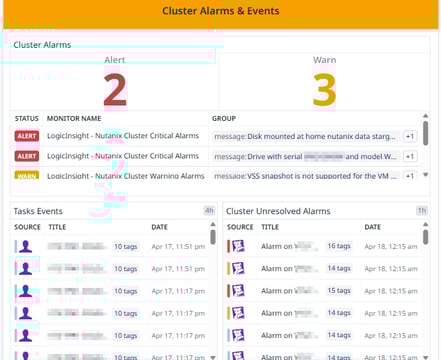Click the Cluster Unresolved Alarms scrollbar up arrow
441x360 pixels.
[x=426, y=224]
